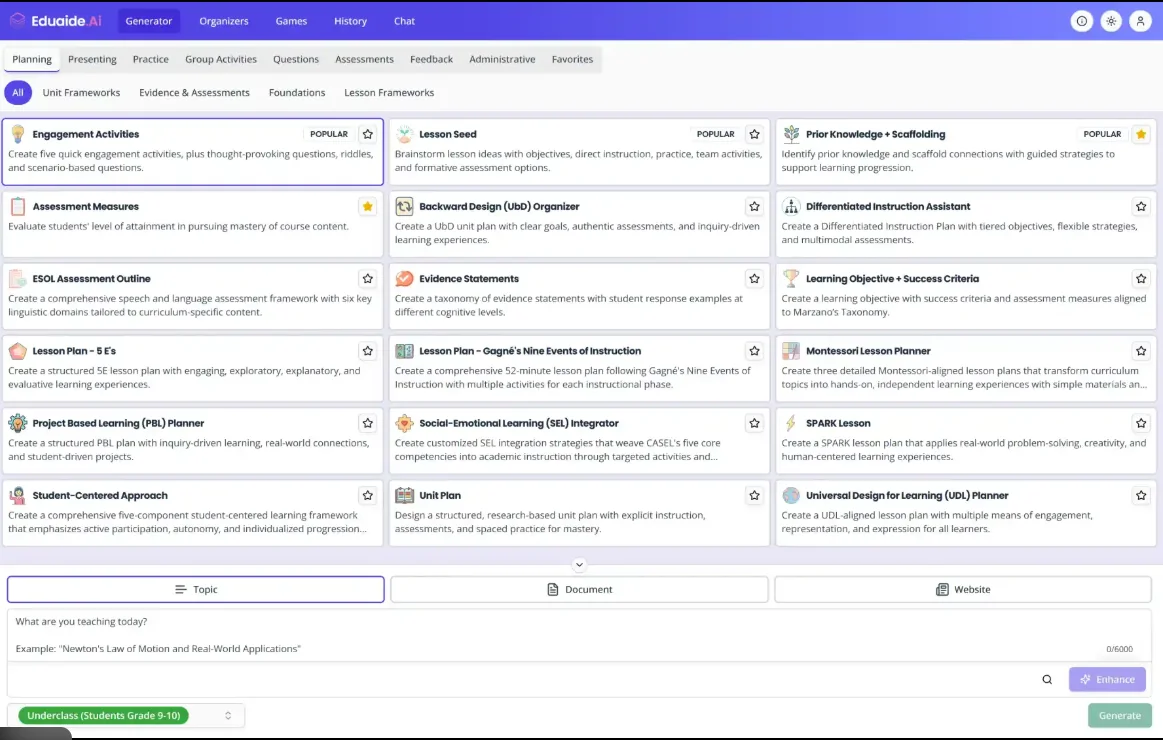Unstar the Assessment Measures favorite
Screen dimensions: 1163x740
[x=367, y=206]
